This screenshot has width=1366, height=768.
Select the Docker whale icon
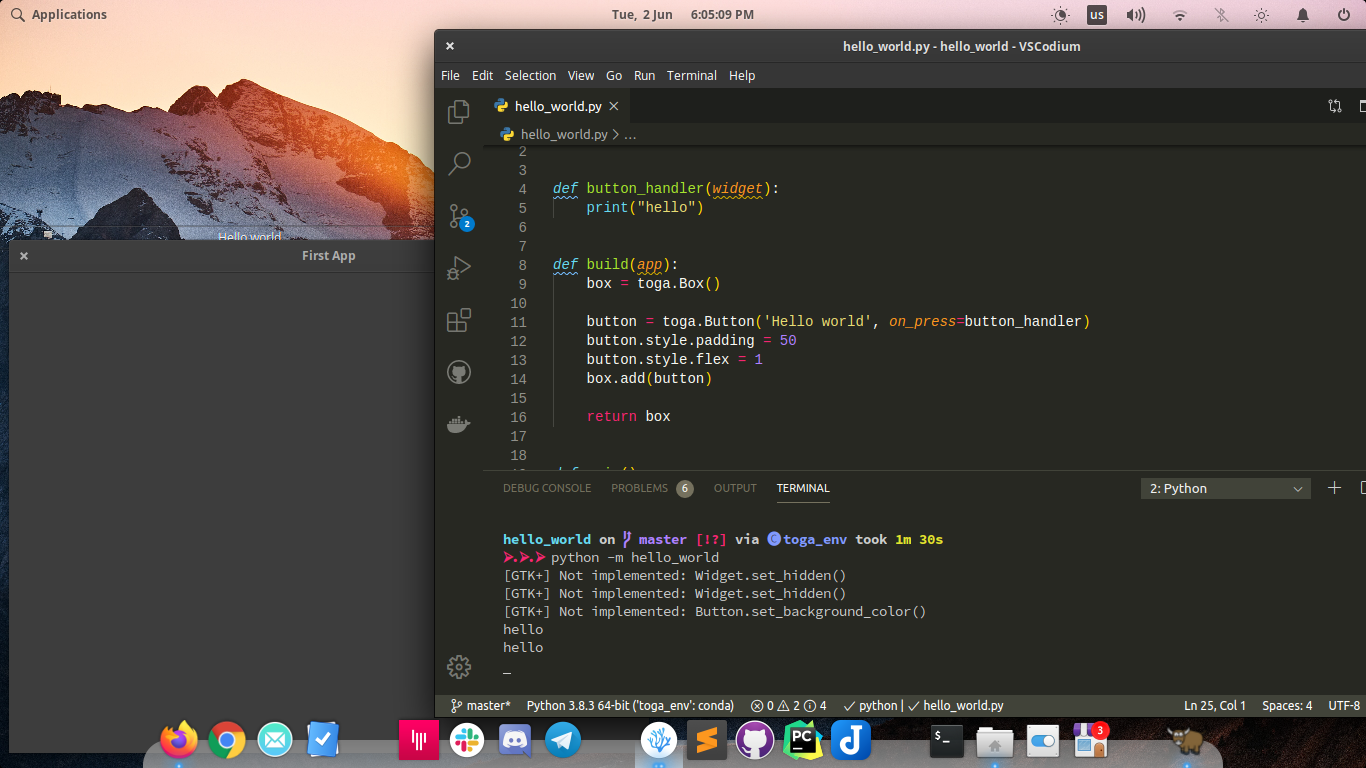[x=458, y=423]
